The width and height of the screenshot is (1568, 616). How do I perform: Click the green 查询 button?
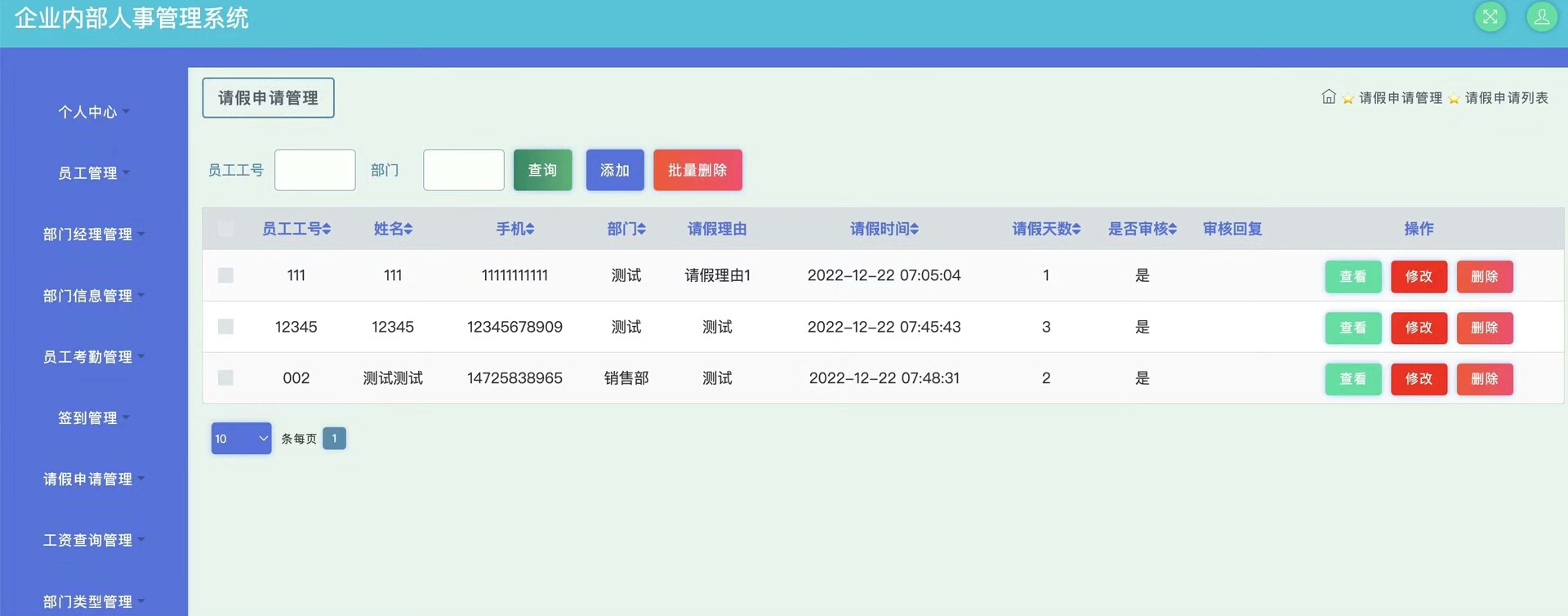click(542, 170)
